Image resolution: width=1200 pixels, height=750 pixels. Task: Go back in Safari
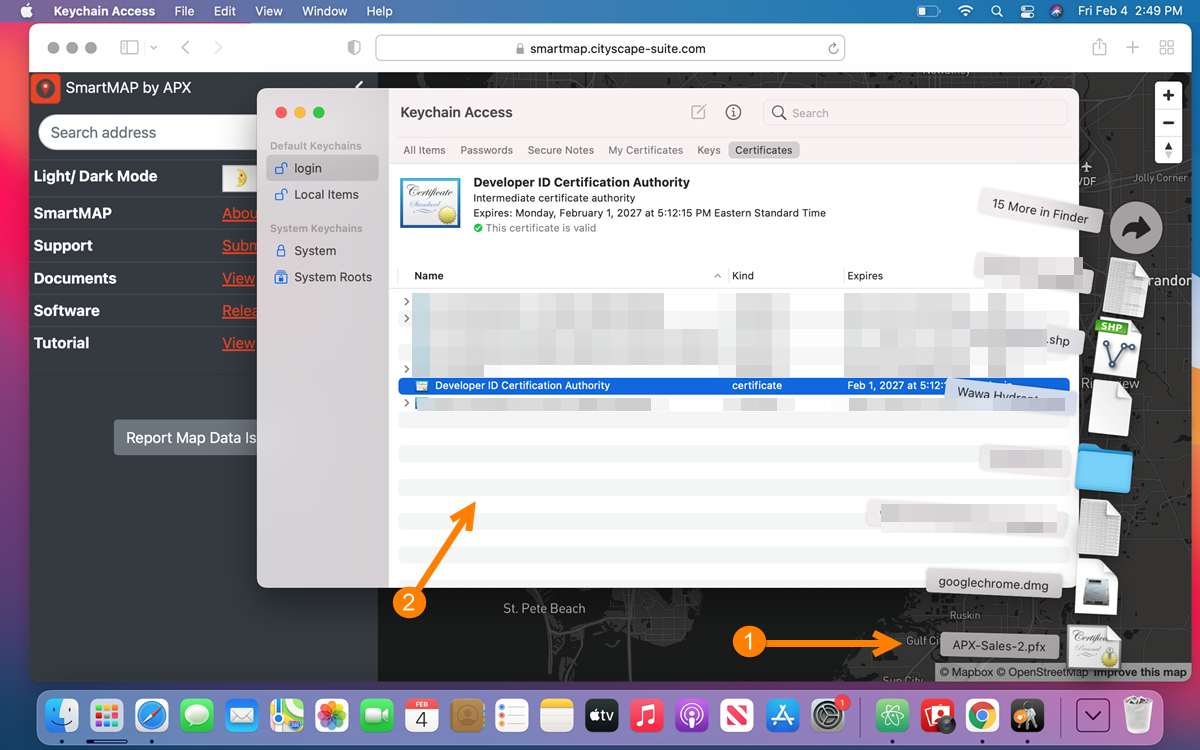tap(186, 47)
